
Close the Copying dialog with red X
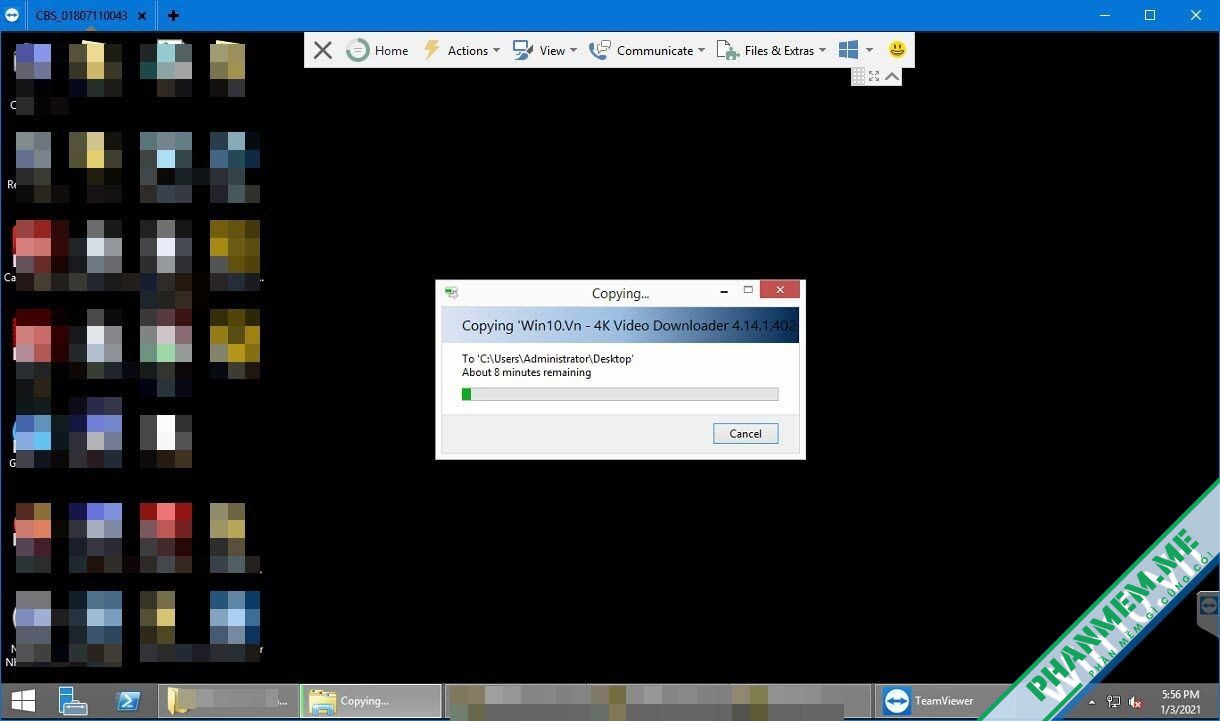[x=779, y=290]
